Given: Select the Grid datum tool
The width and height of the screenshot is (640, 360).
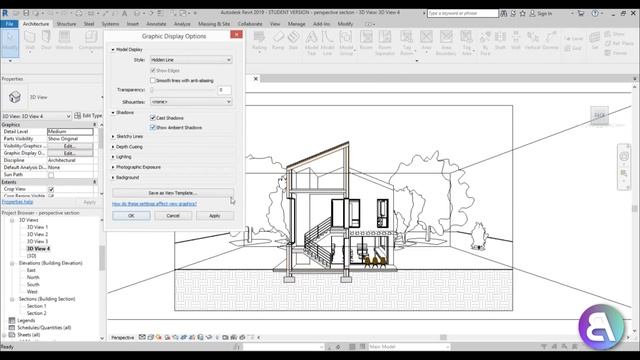Looking at the screenshot, I should coord(573,48).
